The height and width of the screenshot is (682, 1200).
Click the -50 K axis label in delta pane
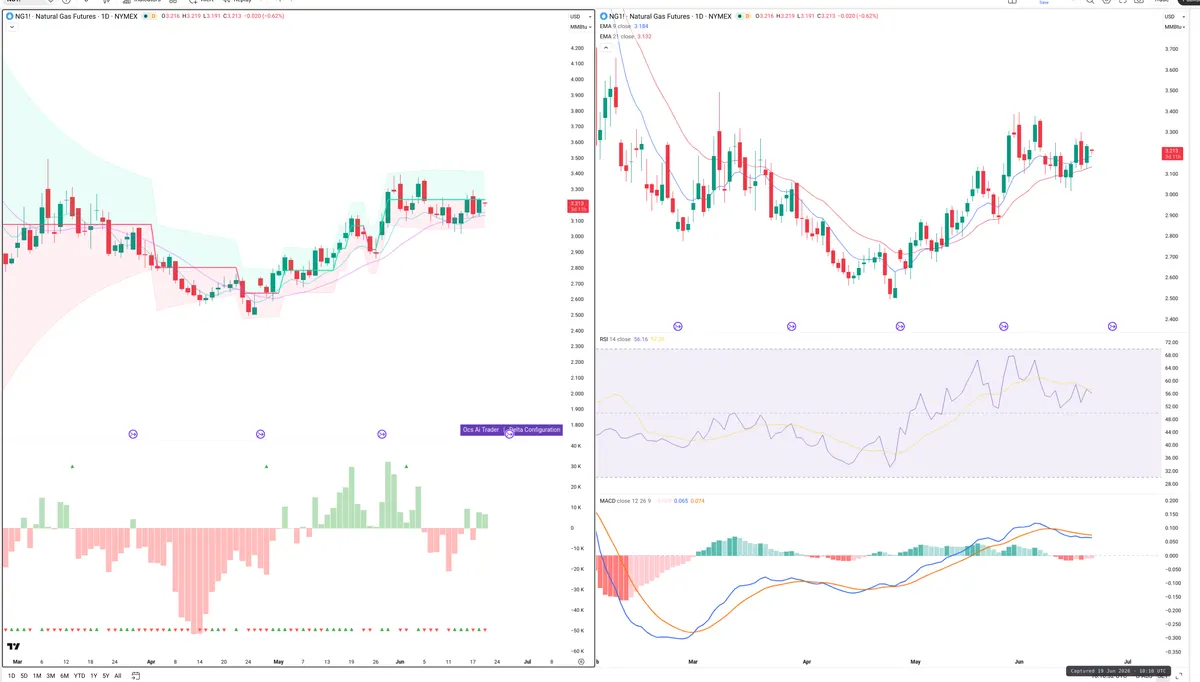[x=577, y=630]
